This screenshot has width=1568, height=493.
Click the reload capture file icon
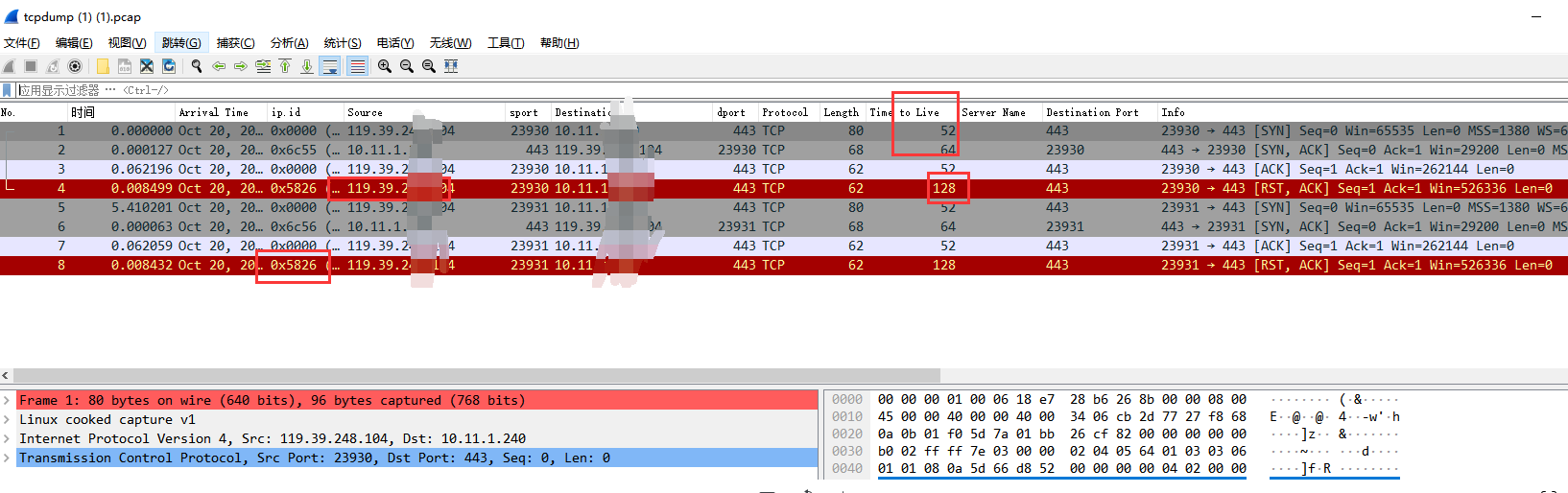click(x=169, y=66)
